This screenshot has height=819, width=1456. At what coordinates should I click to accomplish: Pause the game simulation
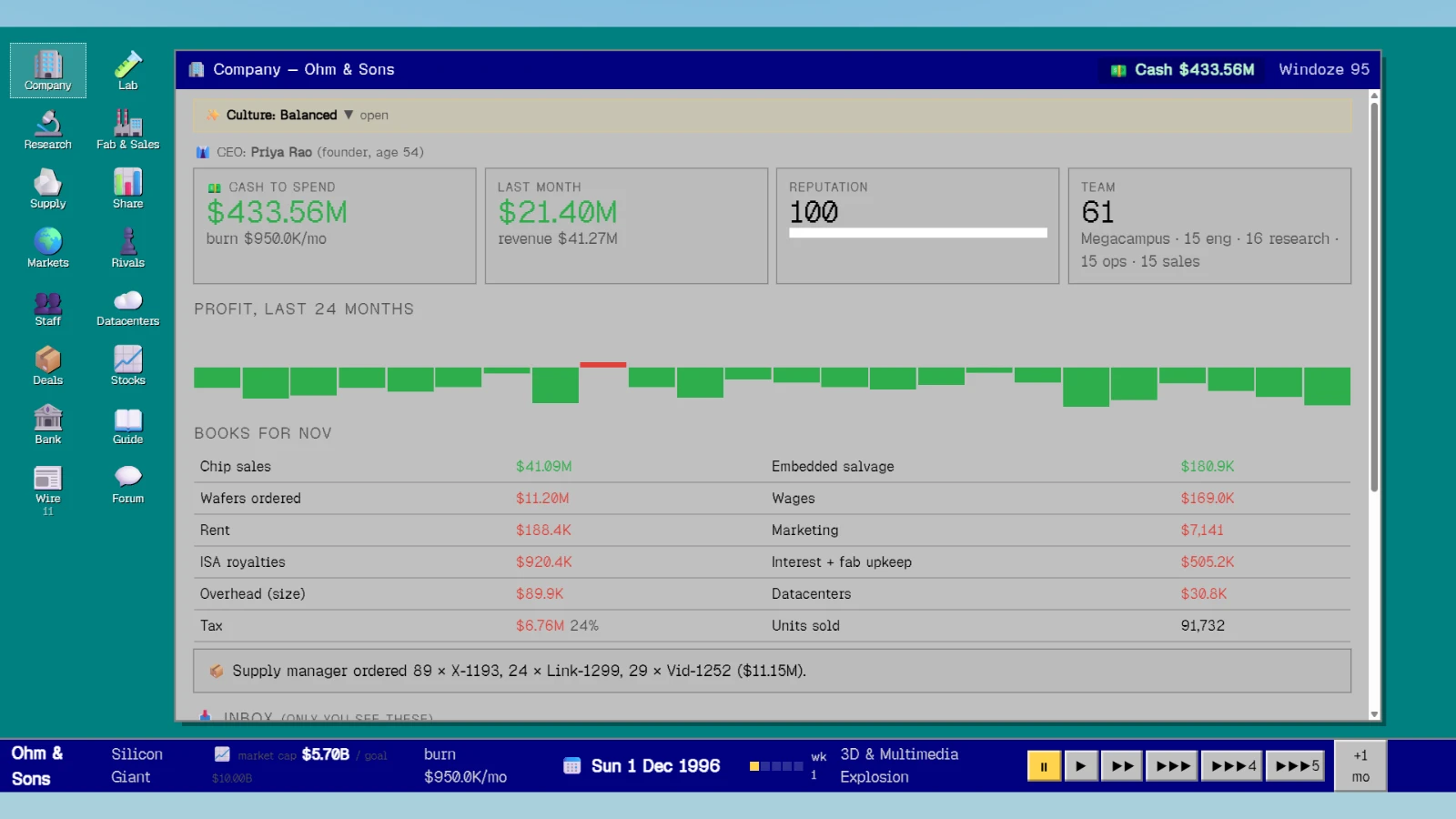(1044, 766)
